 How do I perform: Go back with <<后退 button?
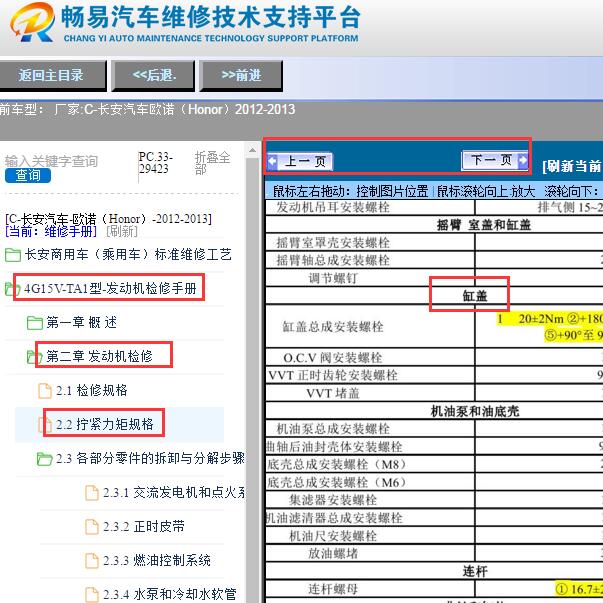click(x=153, y=75)
